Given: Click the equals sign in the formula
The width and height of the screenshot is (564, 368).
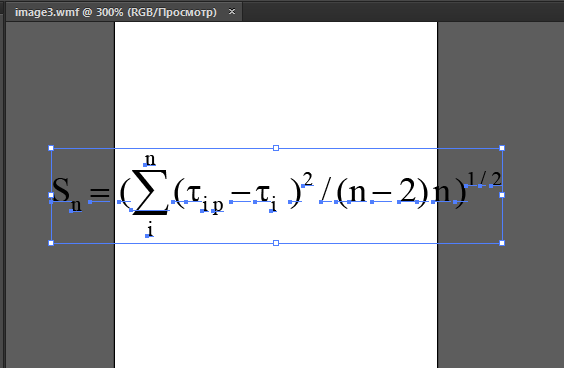Looking at the screenshot, I should coord(100,193).
